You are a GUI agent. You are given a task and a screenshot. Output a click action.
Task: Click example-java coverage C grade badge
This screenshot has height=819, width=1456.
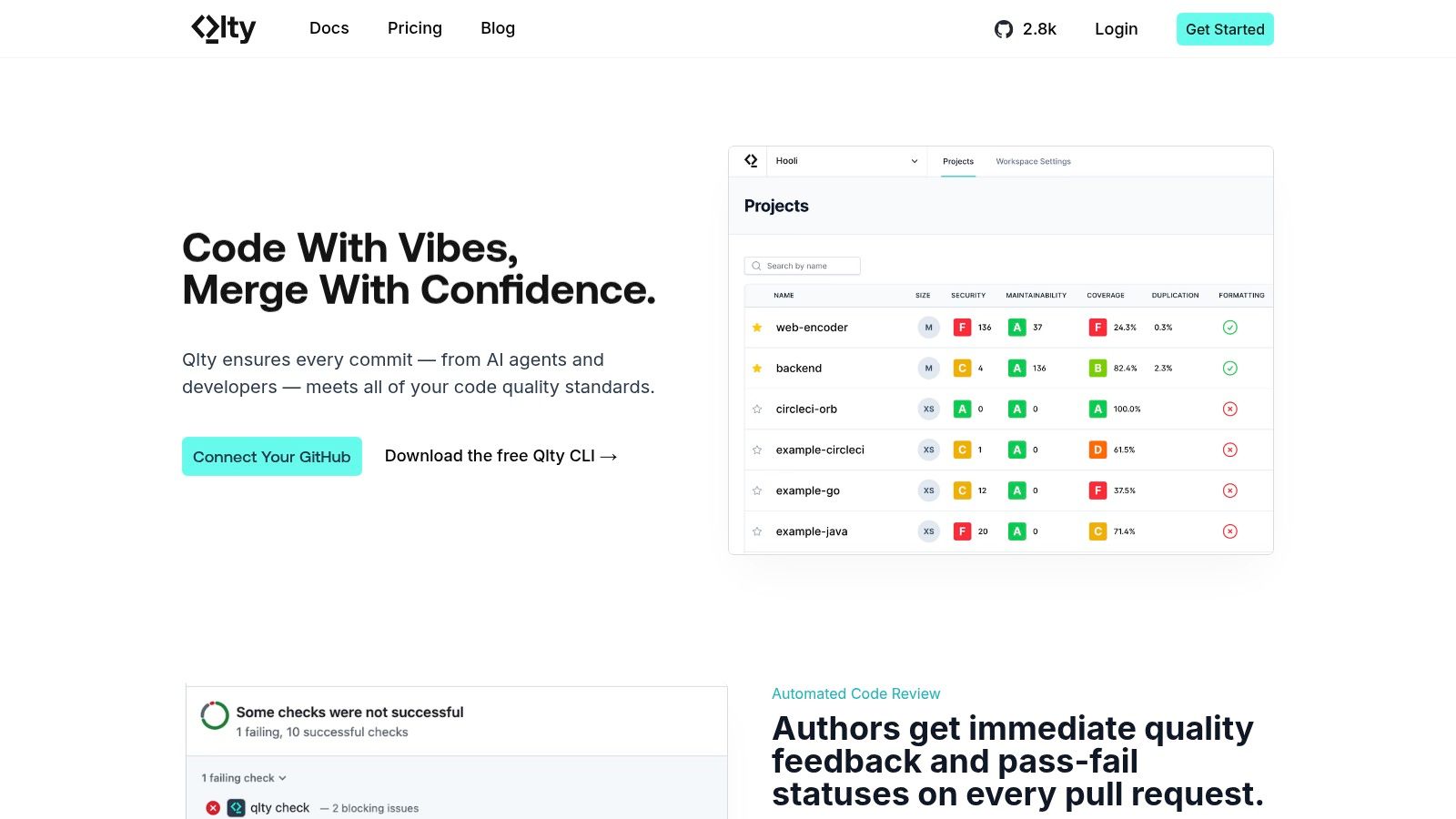[x=1098, y=531]
